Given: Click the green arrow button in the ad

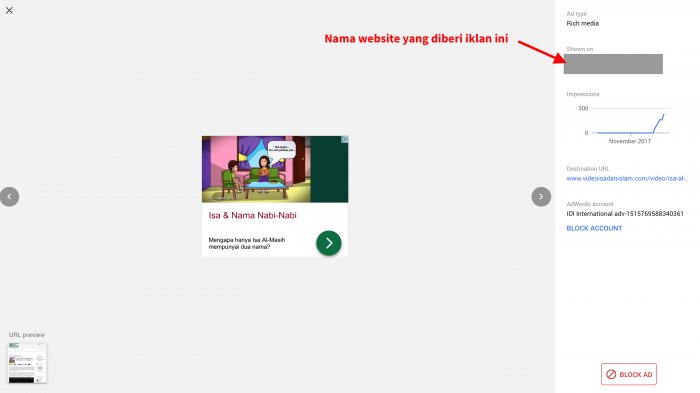Looking at the screenshot, I should click(x=329, y=243).
